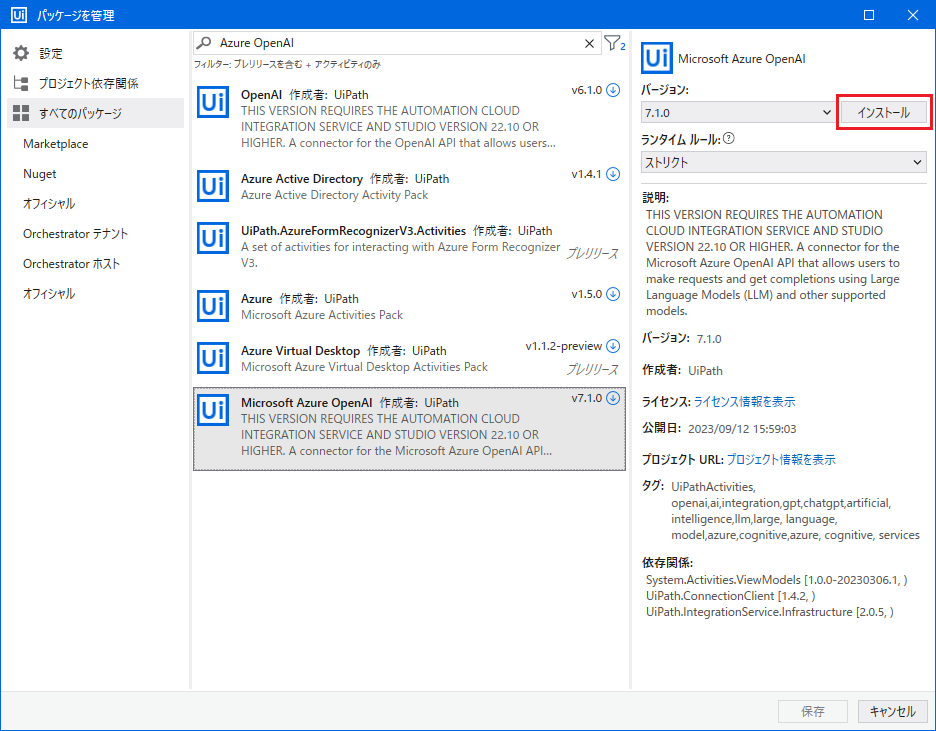Click download arrow for OpenAI v6.1.0
This screenshot has width=936, height=731.
[613, 90]
